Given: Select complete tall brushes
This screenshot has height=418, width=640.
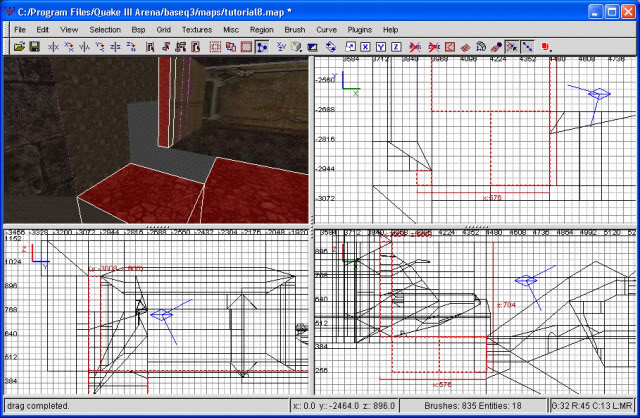Looking at the screenshot, I should pos(150,47).
